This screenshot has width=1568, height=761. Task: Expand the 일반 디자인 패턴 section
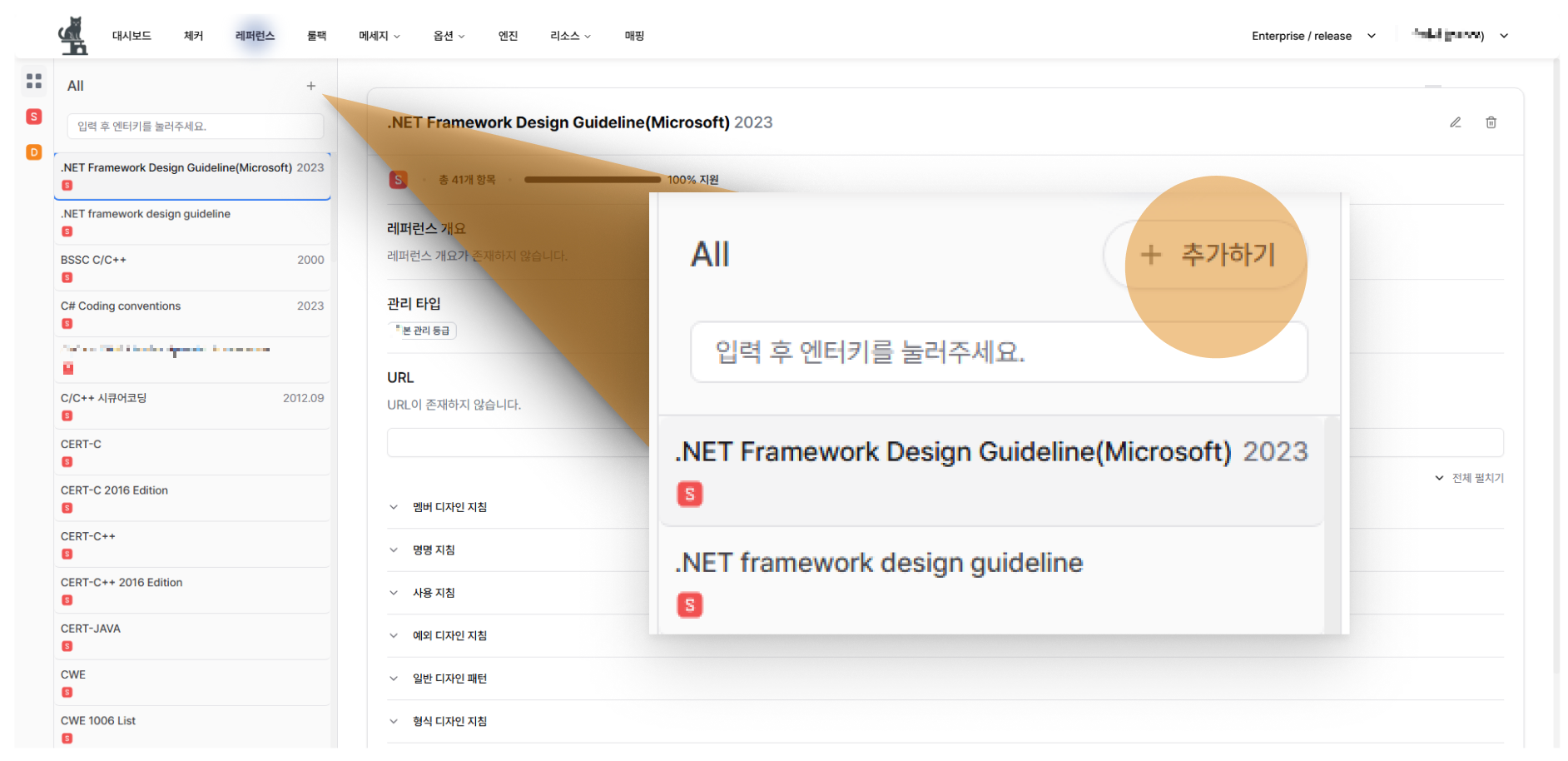pos(439,679)
